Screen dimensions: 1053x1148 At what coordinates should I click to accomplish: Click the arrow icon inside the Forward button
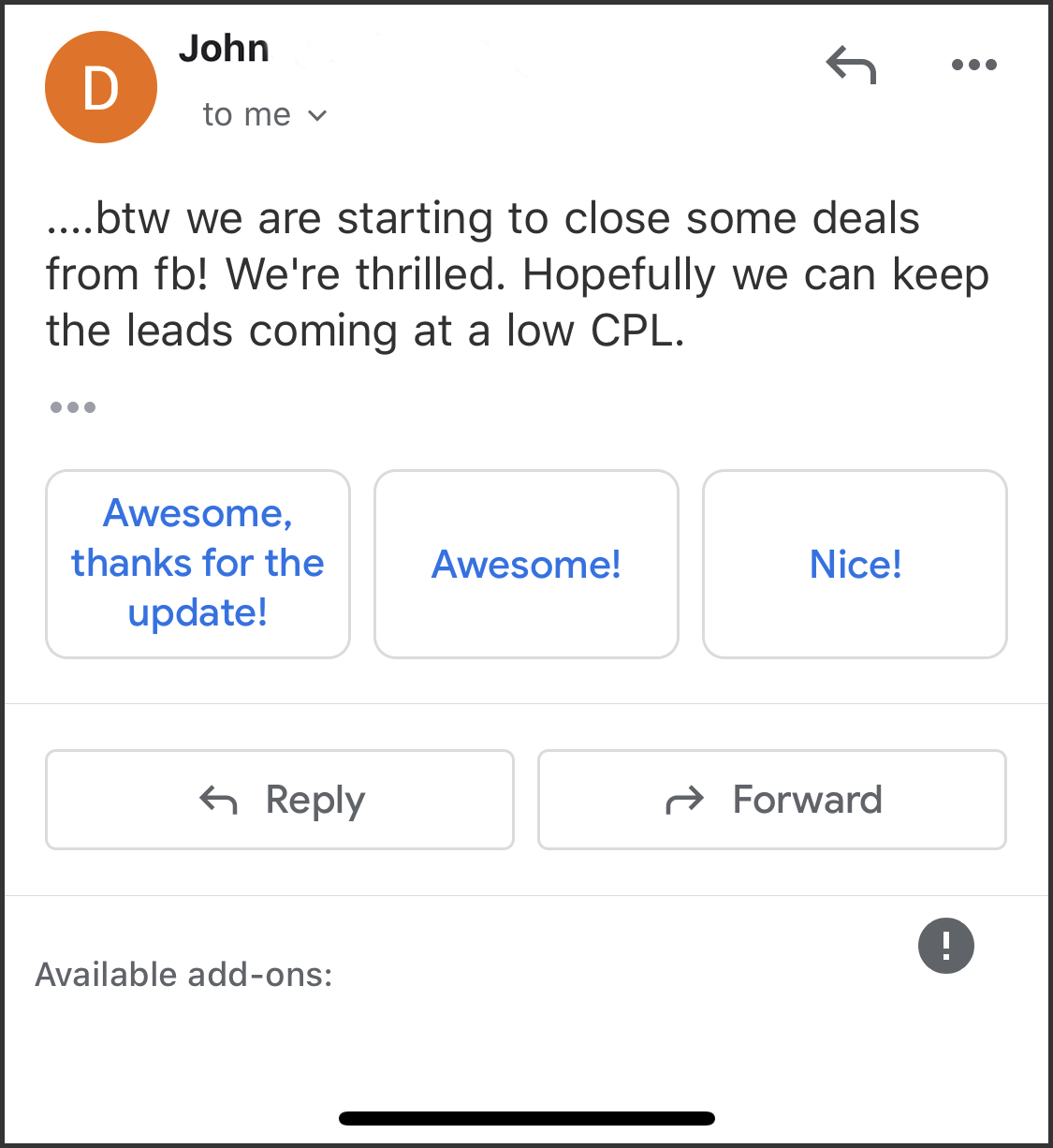pos(684,800)
